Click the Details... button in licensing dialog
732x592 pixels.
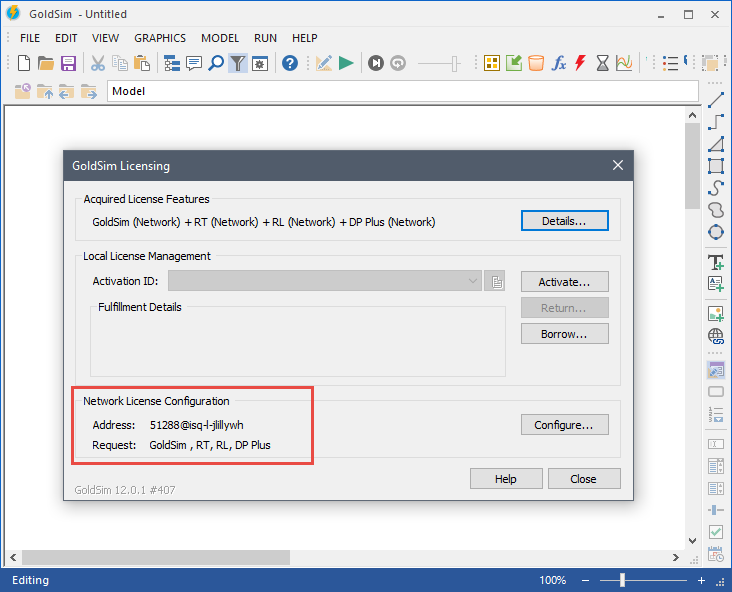point(564,221)
